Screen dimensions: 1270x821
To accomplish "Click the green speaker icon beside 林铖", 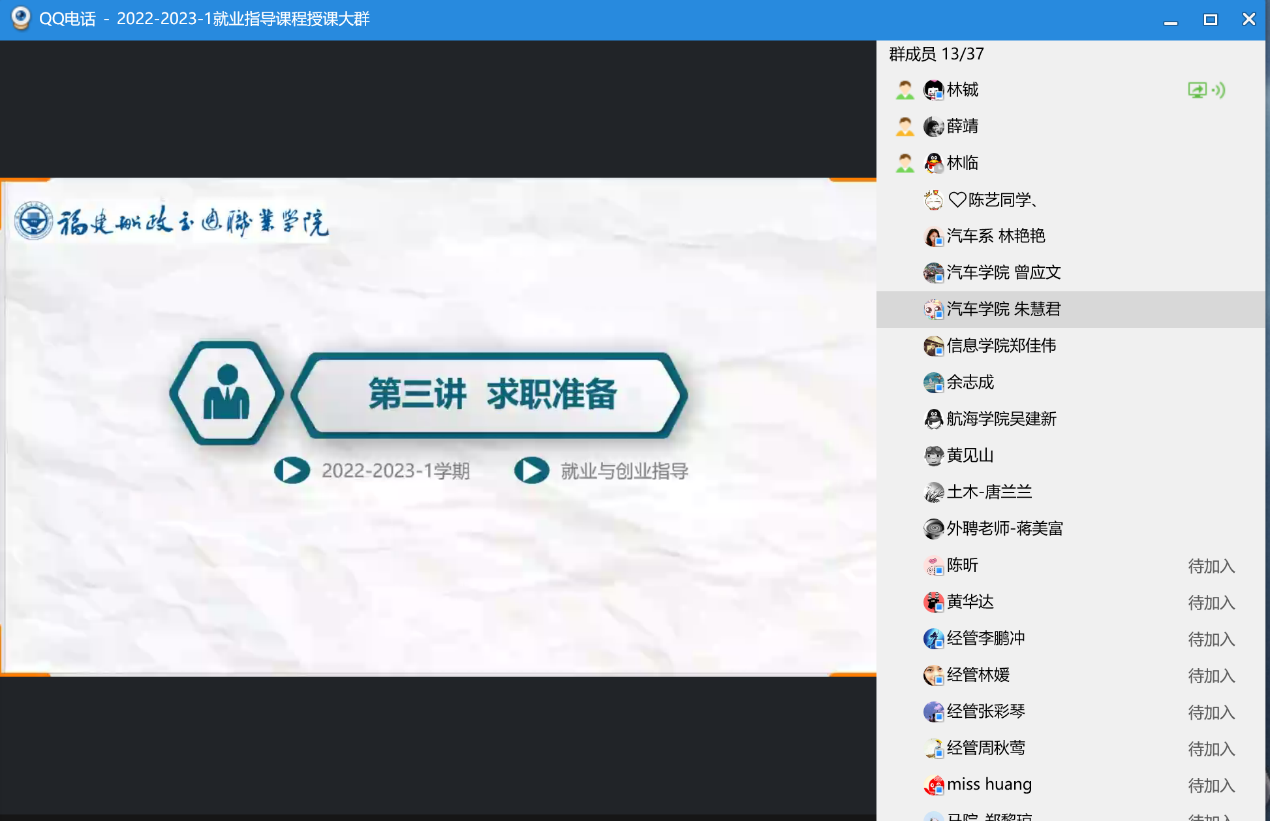I will click(1219, 90).
